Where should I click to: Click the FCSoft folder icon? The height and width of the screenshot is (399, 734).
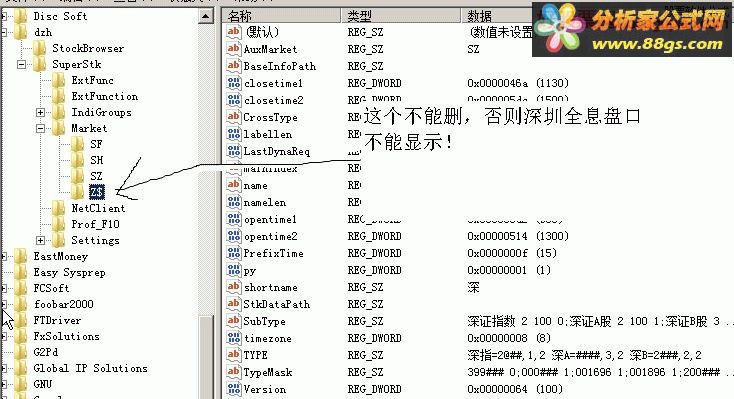pyautogui.click(x=21, y=288)
